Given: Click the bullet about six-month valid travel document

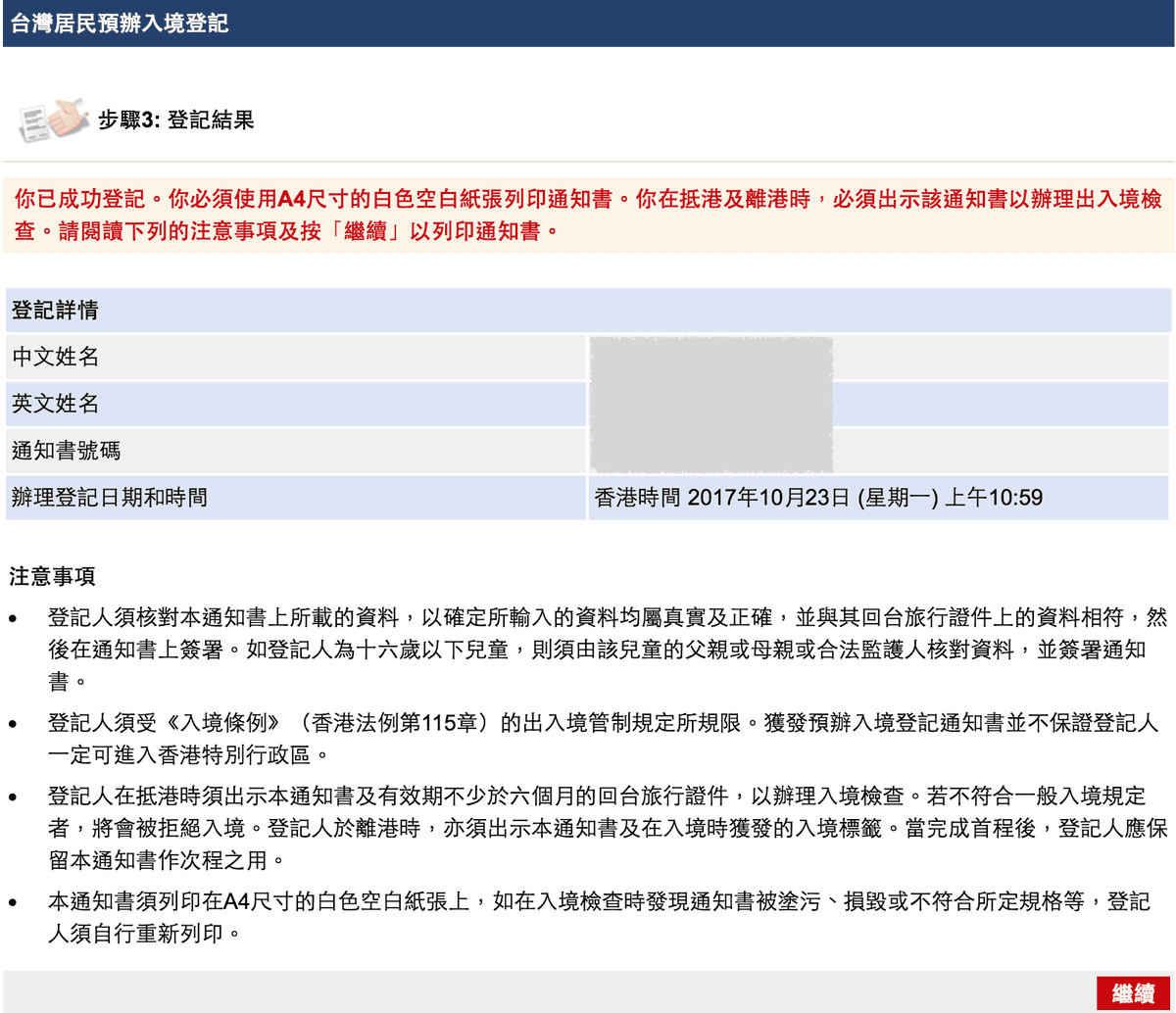Looking at the screenshot, I should click(588, 821).
